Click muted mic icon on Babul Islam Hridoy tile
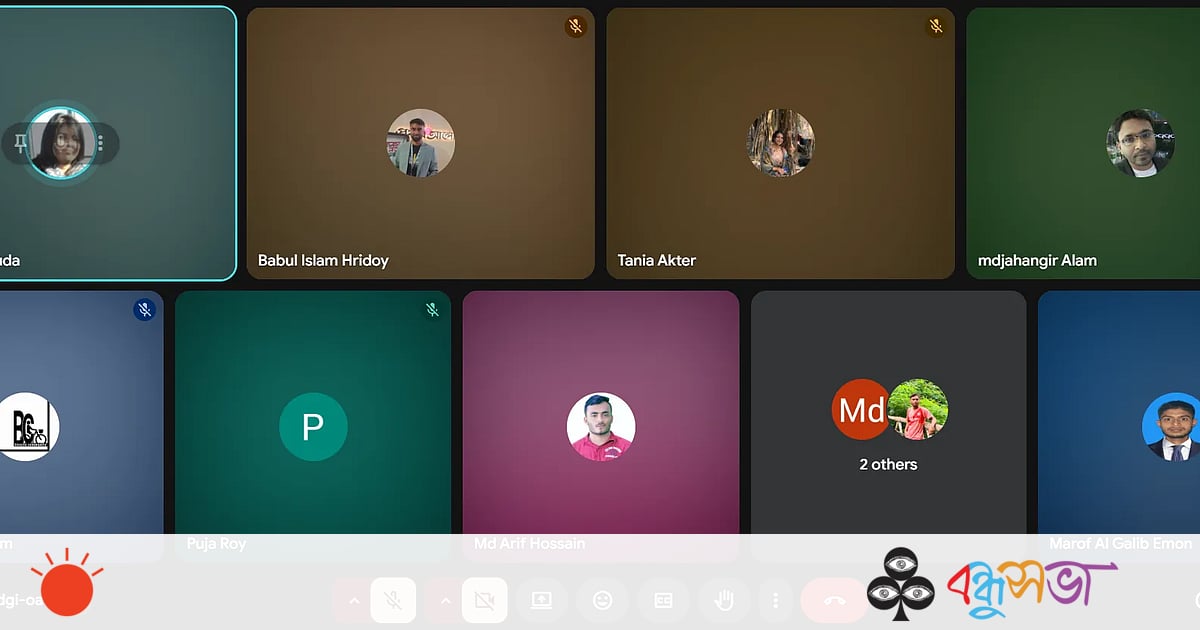Viewport: 1200px width, 630px height. point(575,27)
